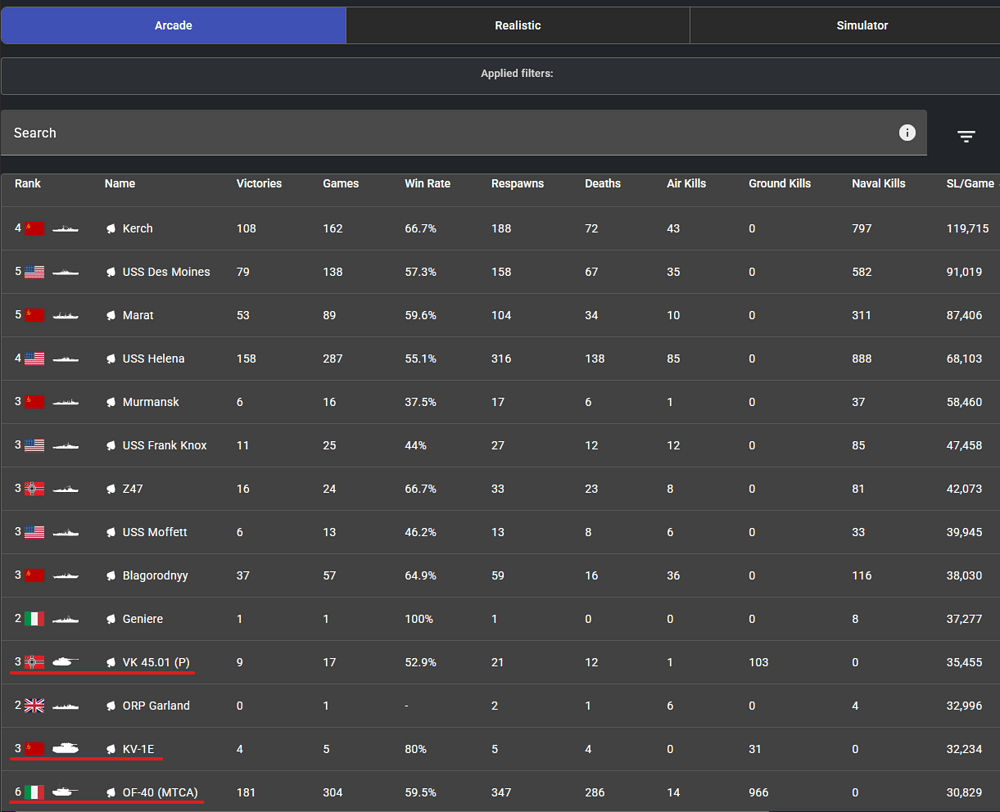Click the tank icon in KV-1E row

tap(65, 749)
